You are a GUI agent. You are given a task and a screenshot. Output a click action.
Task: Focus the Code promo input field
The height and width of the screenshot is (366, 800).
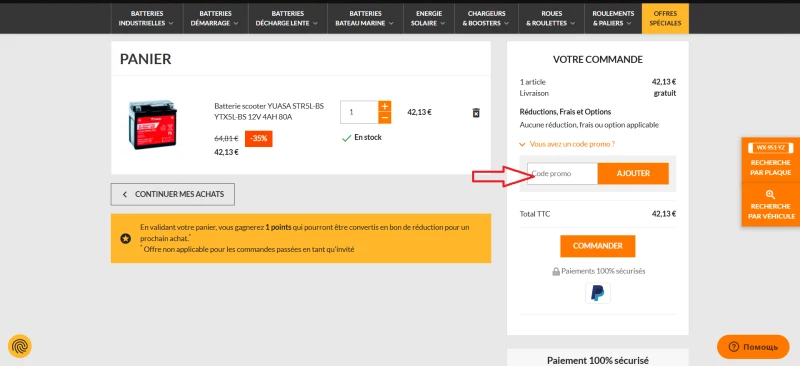(562, 174)
